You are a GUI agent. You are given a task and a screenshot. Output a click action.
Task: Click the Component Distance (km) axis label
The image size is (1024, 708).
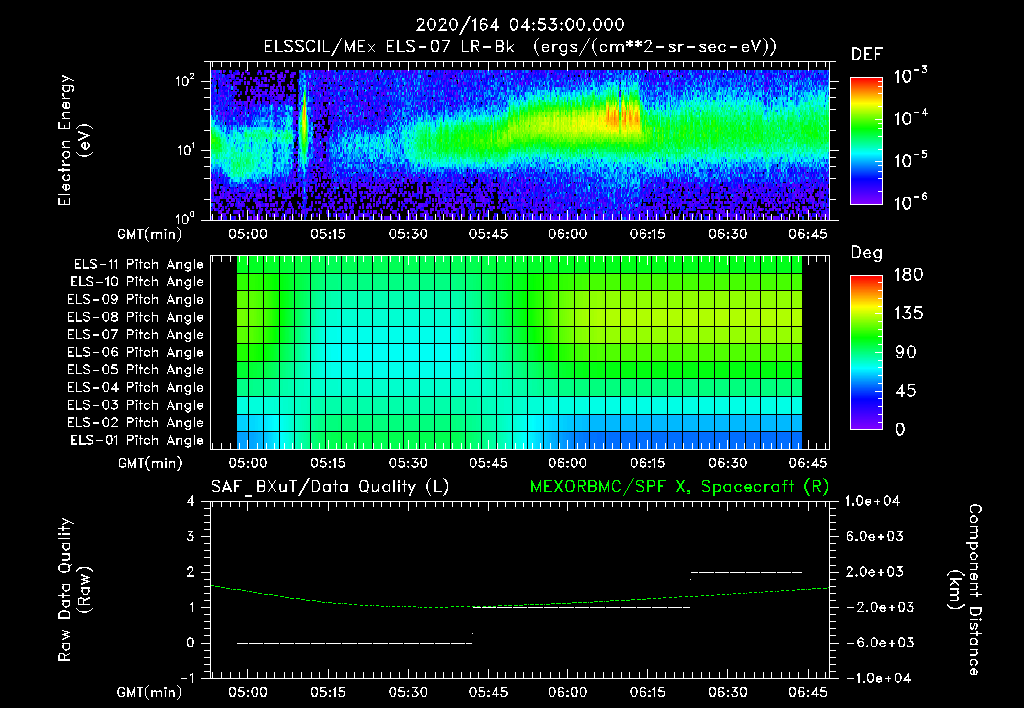point(965,590)
